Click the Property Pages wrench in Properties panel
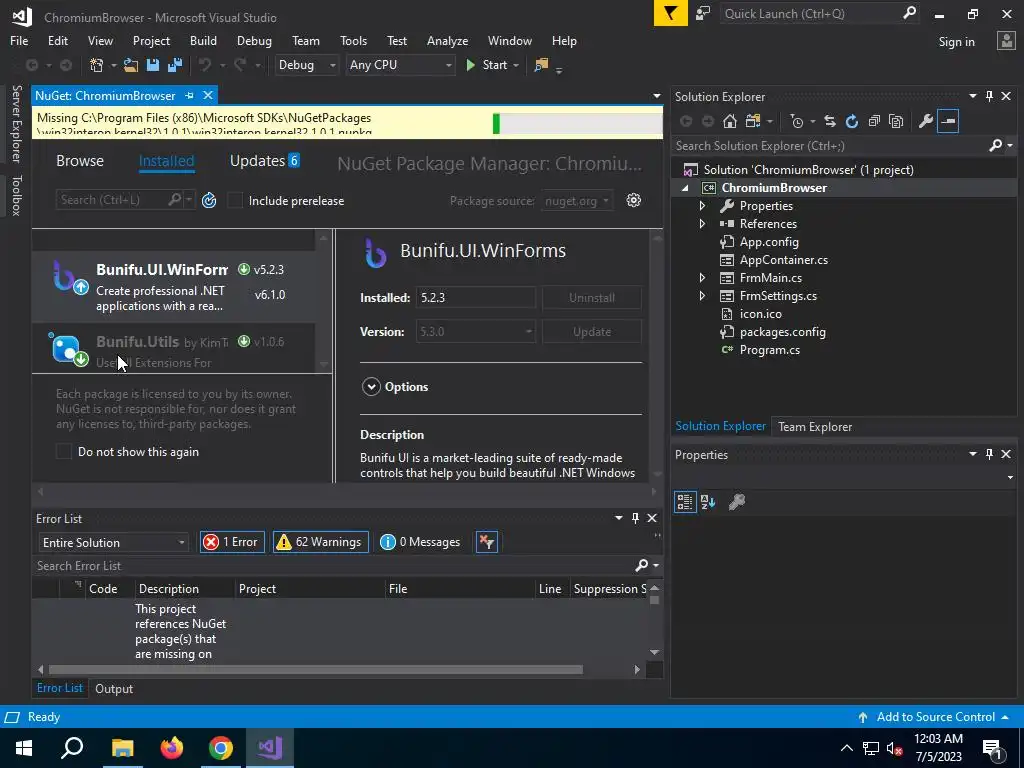The height and width of the screenshot is (768, 1024). pos(737,502)
